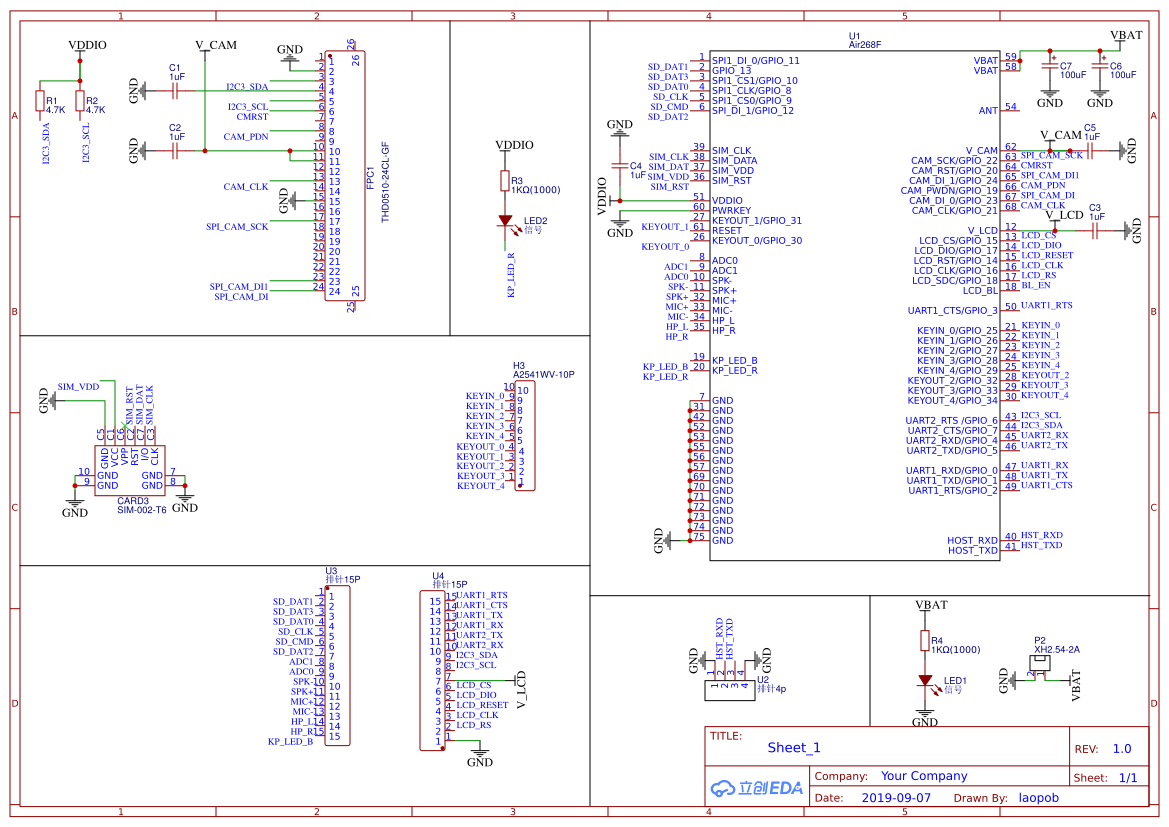Screen dimensions: 1169x827
Task: Click the KEYOUT_4 net label on H3
Action: [x=481, y=486]
